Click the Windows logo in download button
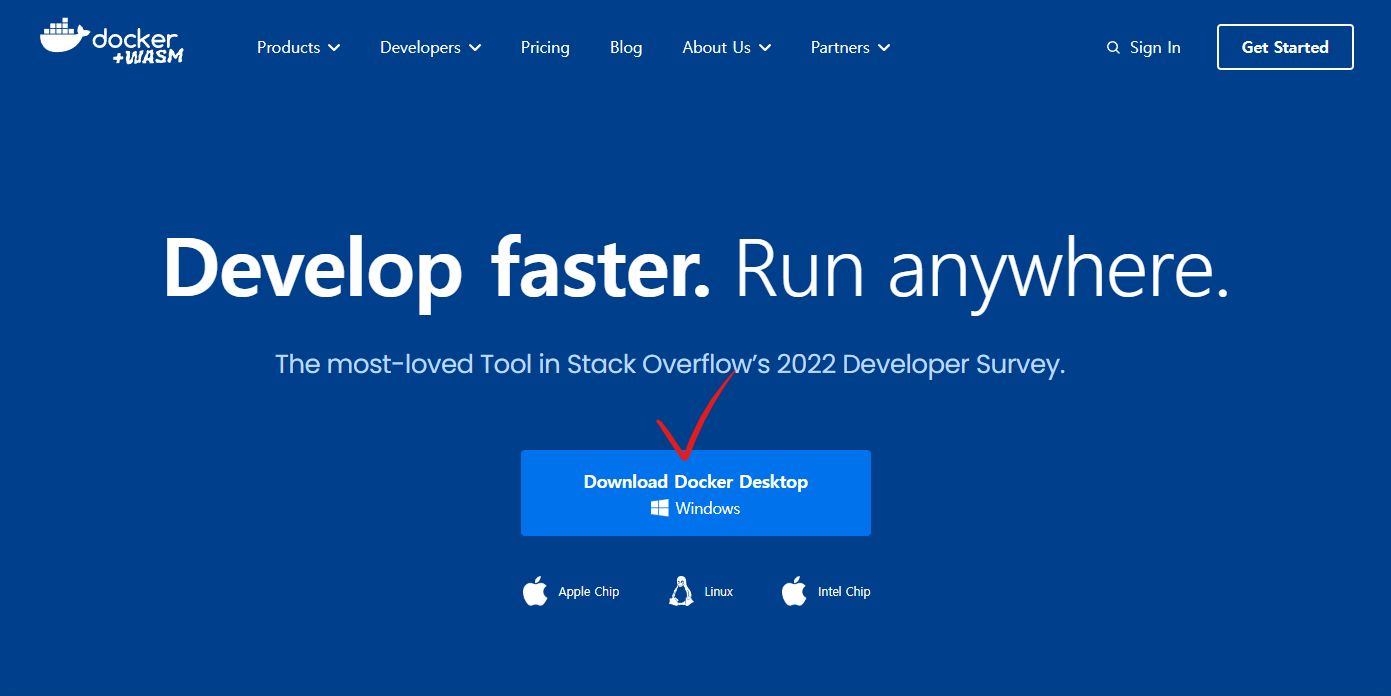Image resolution: width=1391 pixels, height=696 pixels. [x=660, y=508]
